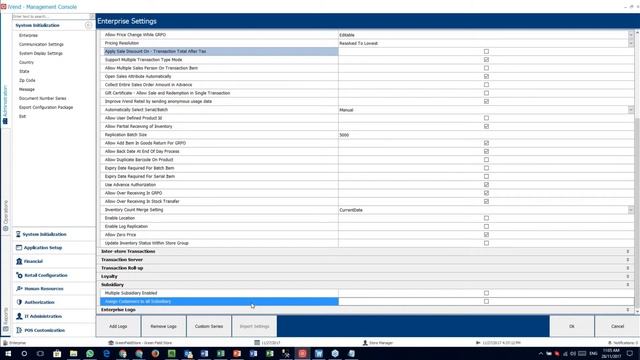Click the OK button
Image resolution: width=640 pixels, height=360 pixels.
572,326
